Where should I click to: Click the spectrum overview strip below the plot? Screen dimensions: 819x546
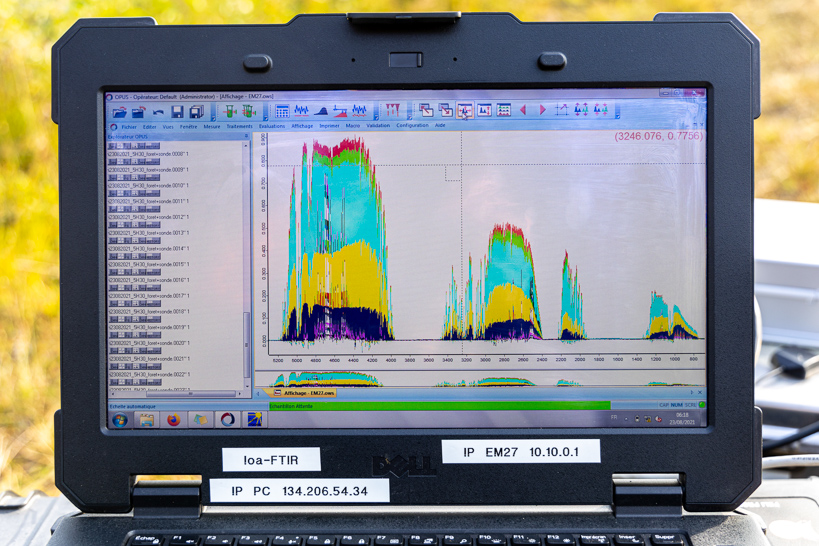point(479,379)
